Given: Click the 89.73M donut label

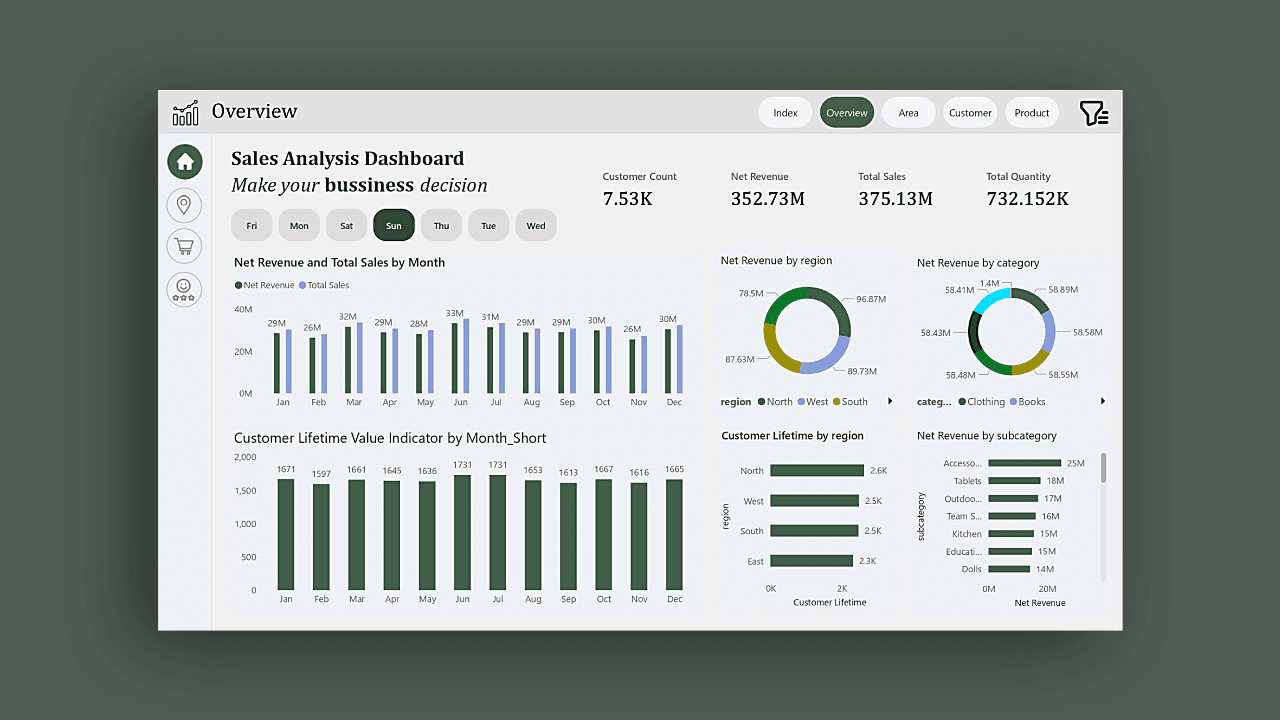Looking at the screenshot, I should (862, 371).
